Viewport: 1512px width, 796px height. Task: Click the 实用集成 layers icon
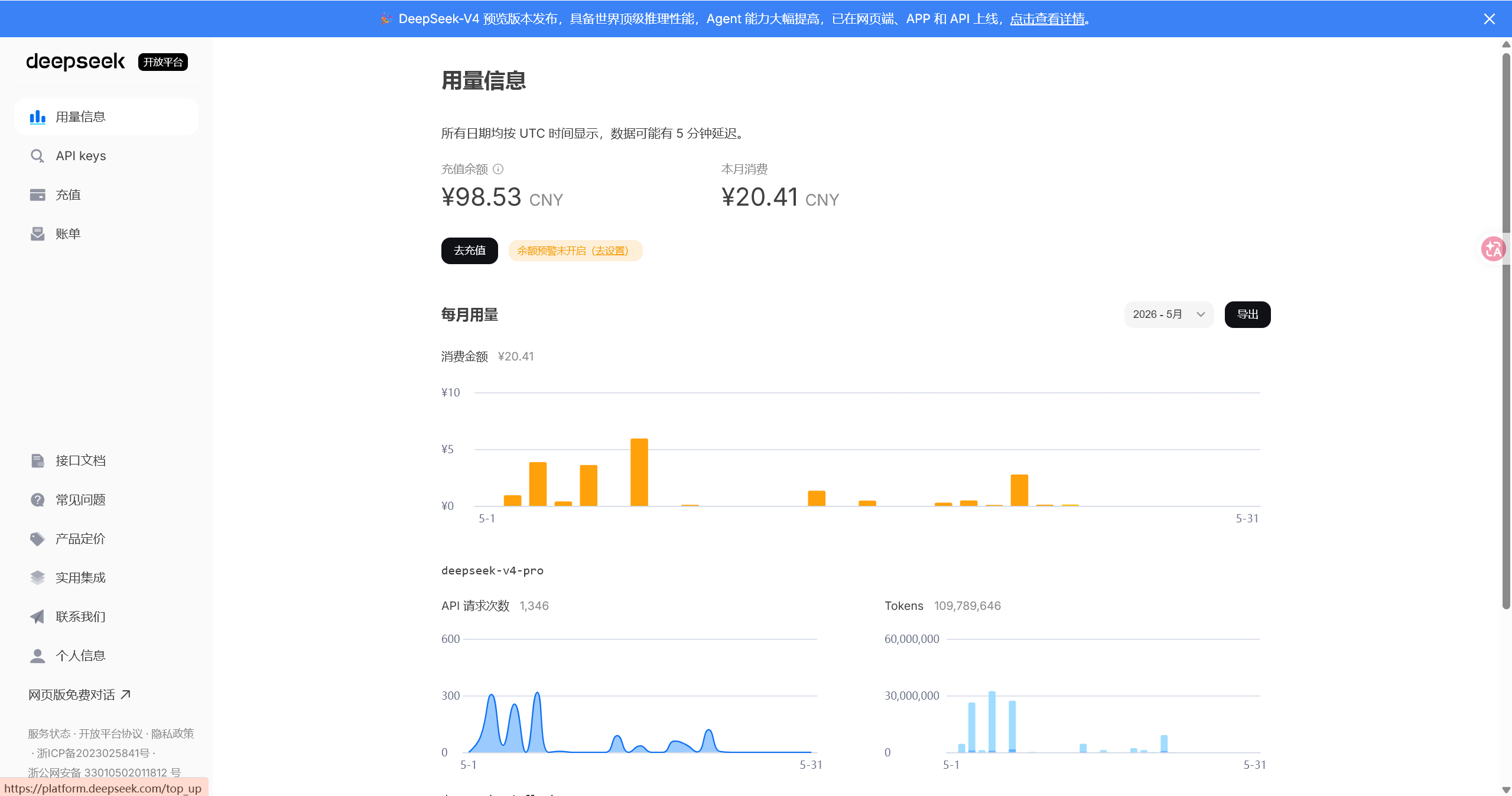(x=37, y=578)
